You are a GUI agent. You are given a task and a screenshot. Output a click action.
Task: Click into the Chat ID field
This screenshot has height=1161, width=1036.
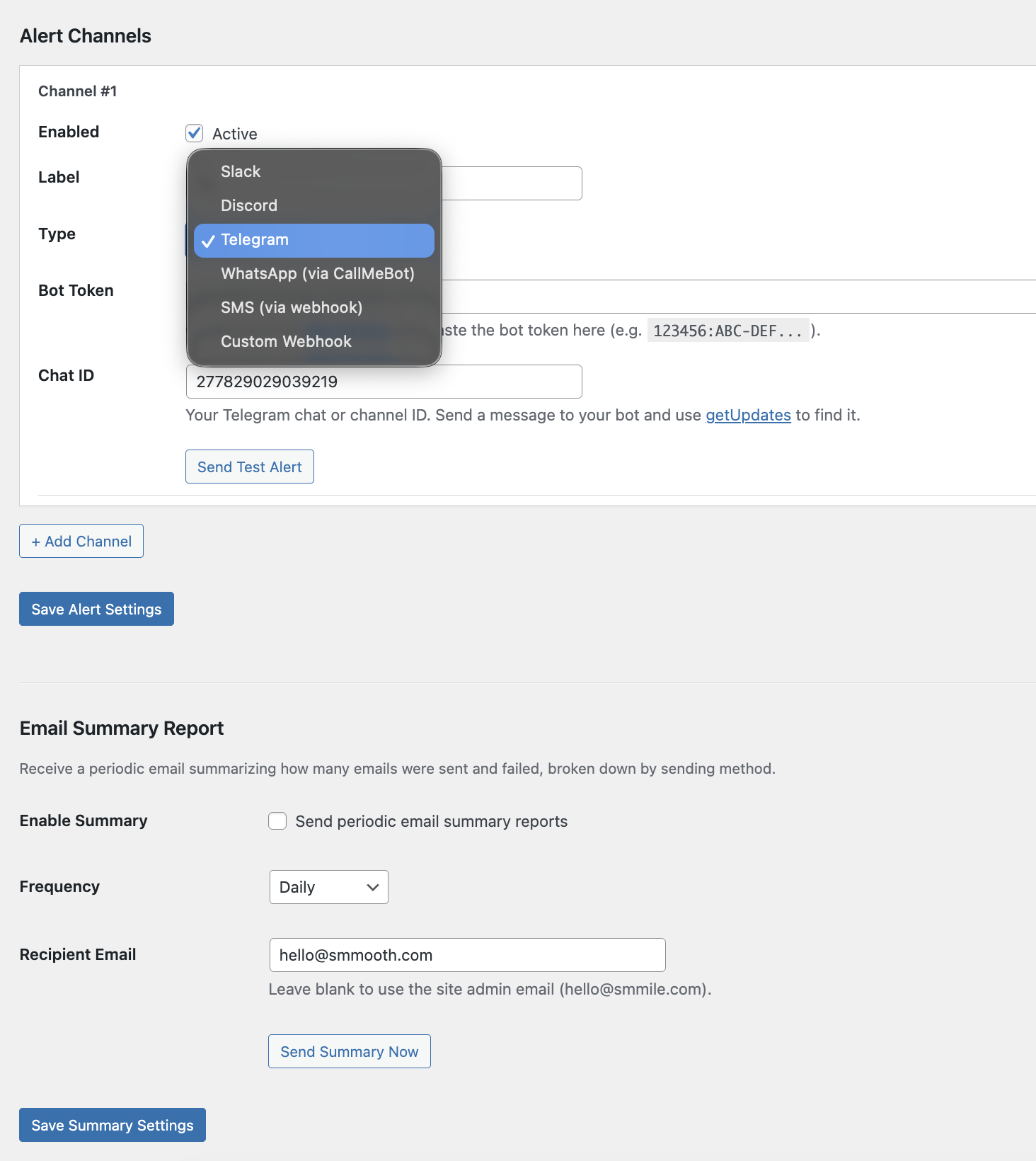(x=384, y=382)
